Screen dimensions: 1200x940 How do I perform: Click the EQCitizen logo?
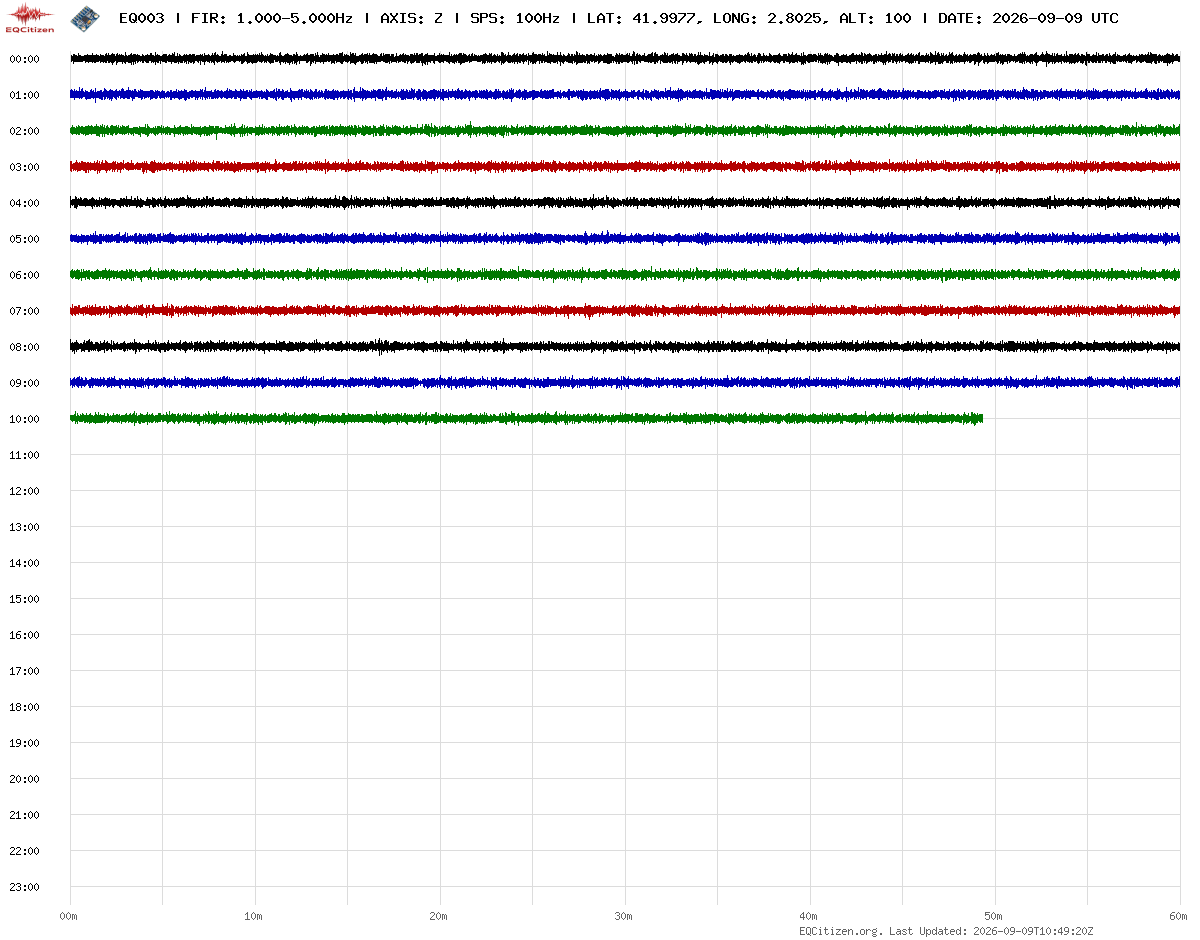[x=30, y=18]
